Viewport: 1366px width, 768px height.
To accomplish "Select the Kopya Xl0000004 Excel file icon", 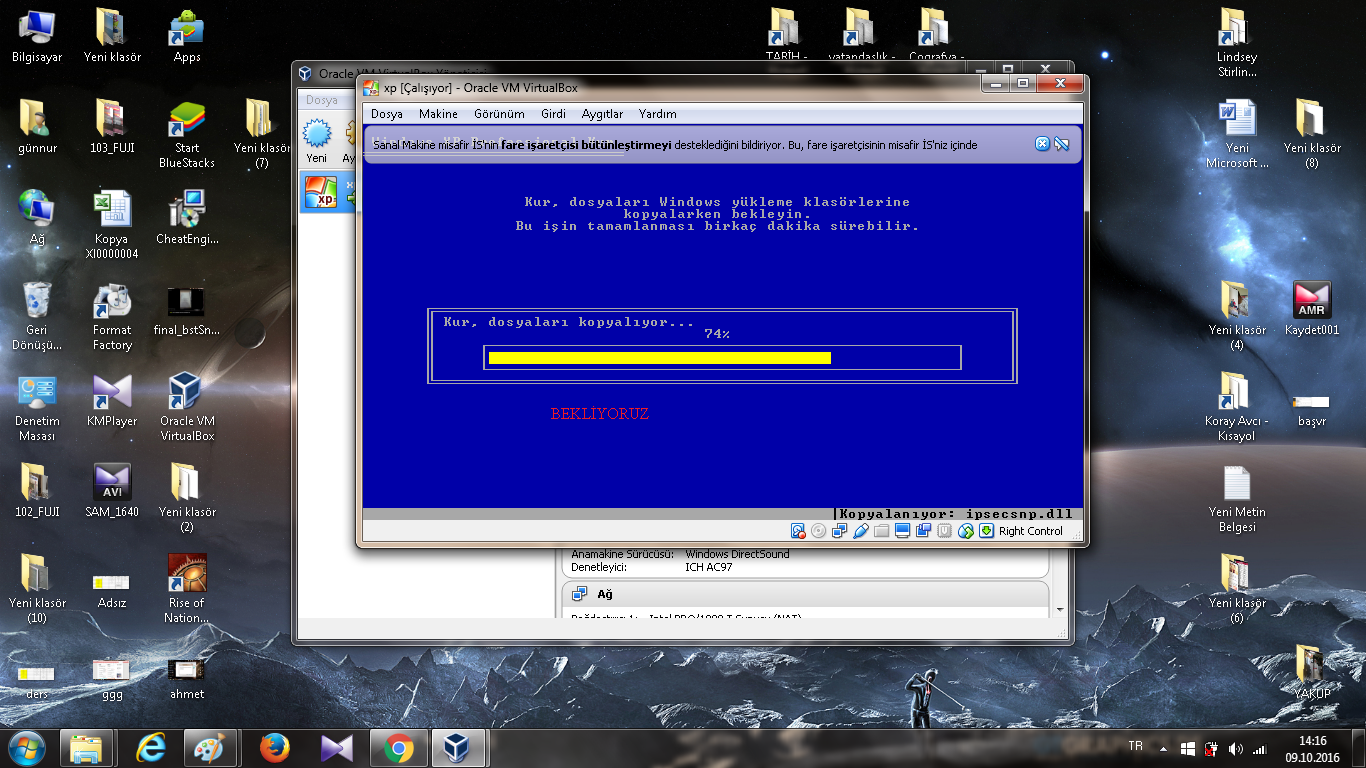I will [x=112, y=225].
